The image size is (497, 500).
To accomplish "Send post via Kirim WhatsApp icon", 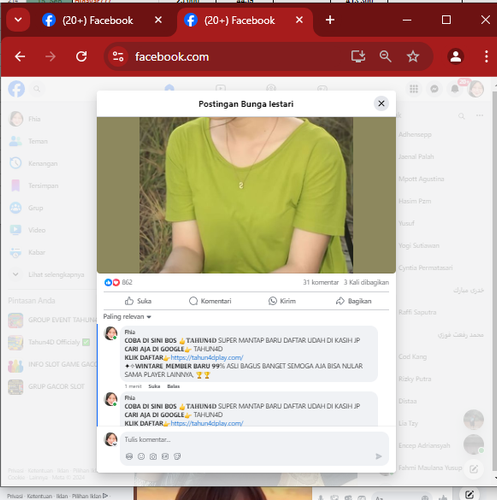I will point(282,301).
